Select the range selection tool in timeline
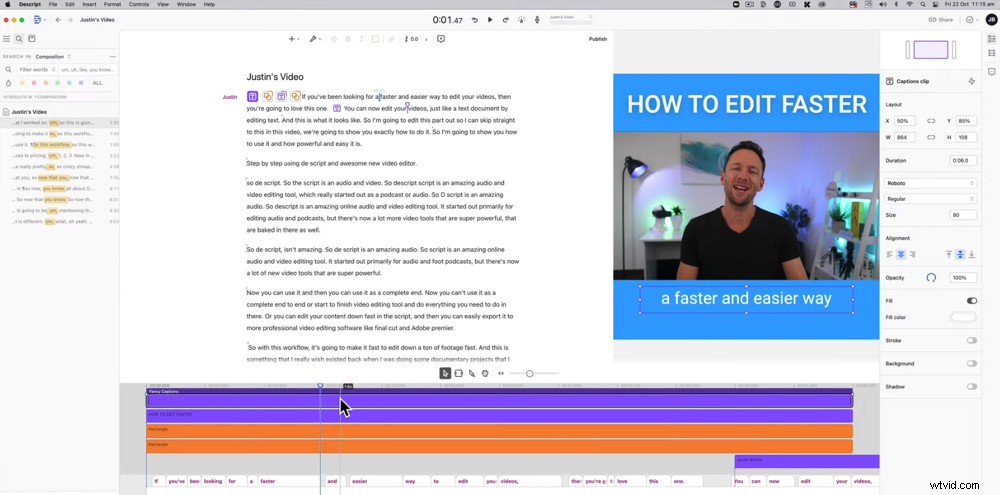Screen dimensions: 1000x495 [x=459, y=373]
